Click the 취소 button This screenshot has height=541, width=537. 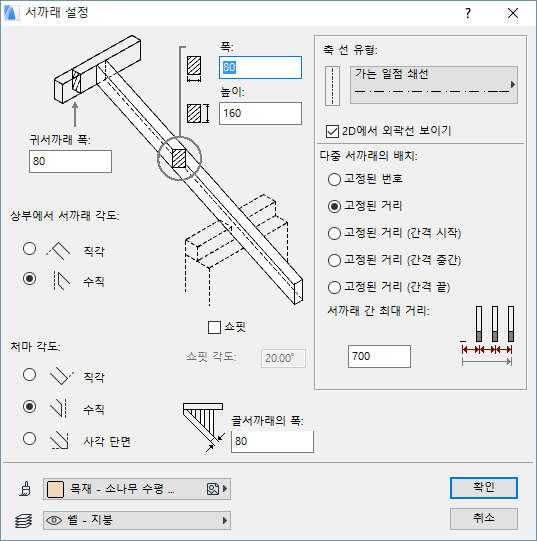[x=484, y=518]
